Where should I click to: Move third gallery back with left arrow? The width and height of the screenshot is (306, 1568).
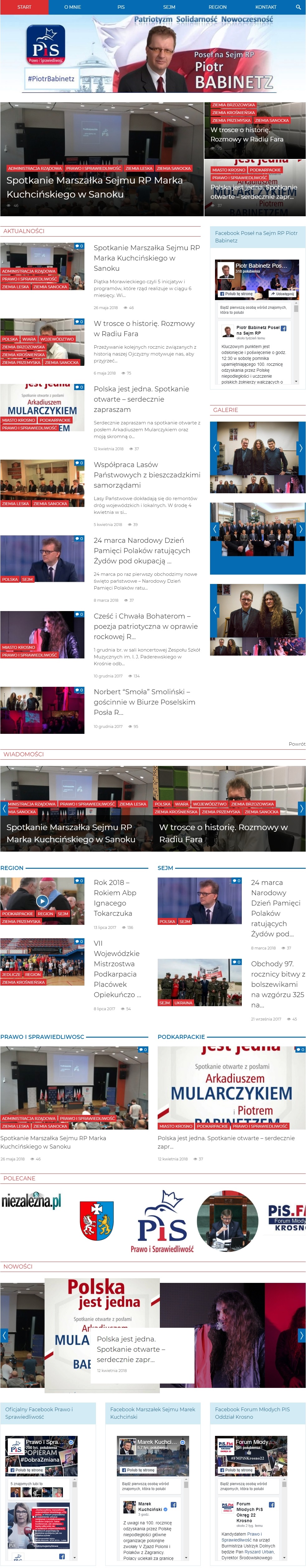pyautogui.click(x=214, y=610)
